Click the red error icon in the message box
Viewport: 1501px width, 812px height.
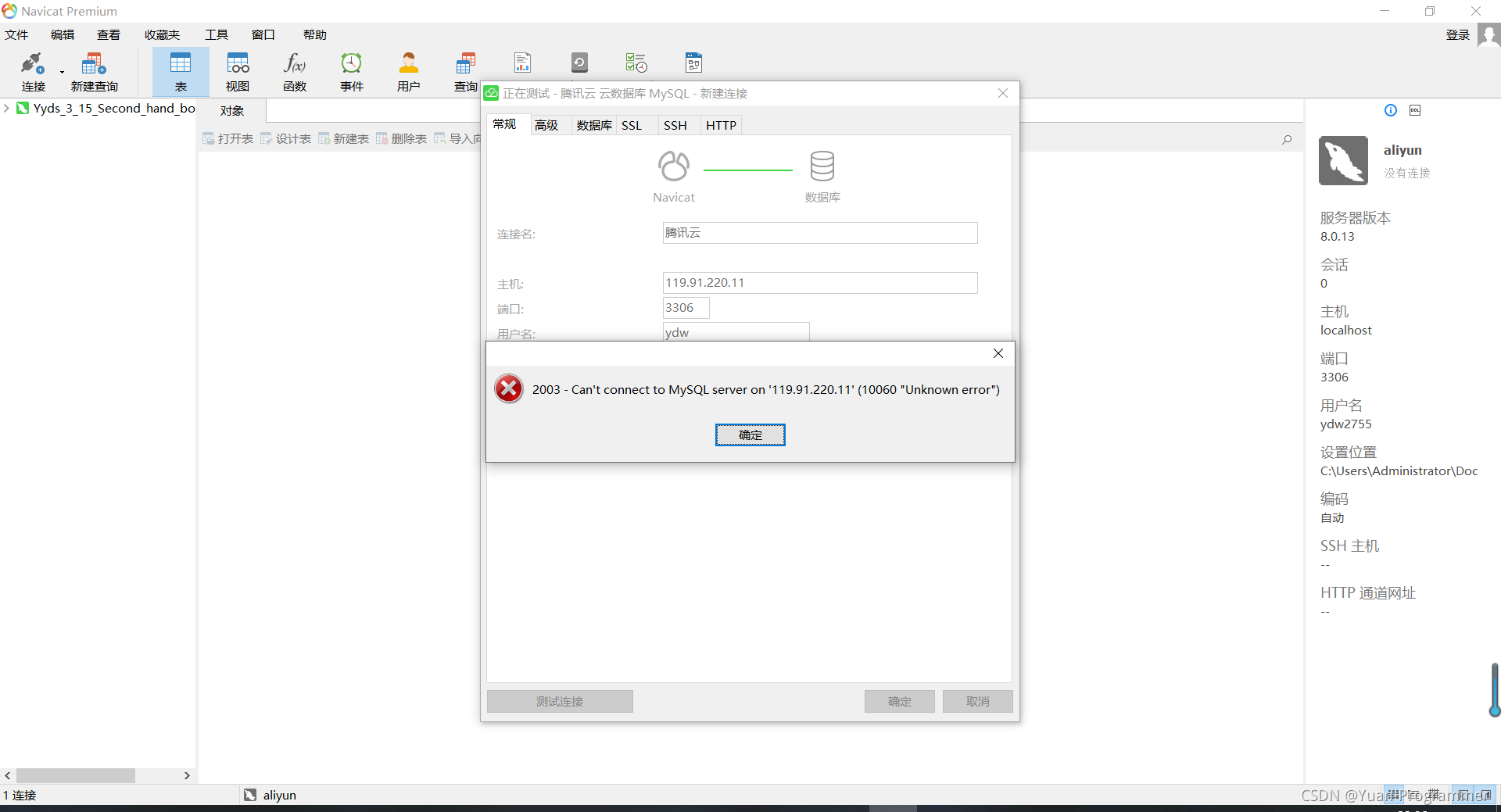click(509, 388)
